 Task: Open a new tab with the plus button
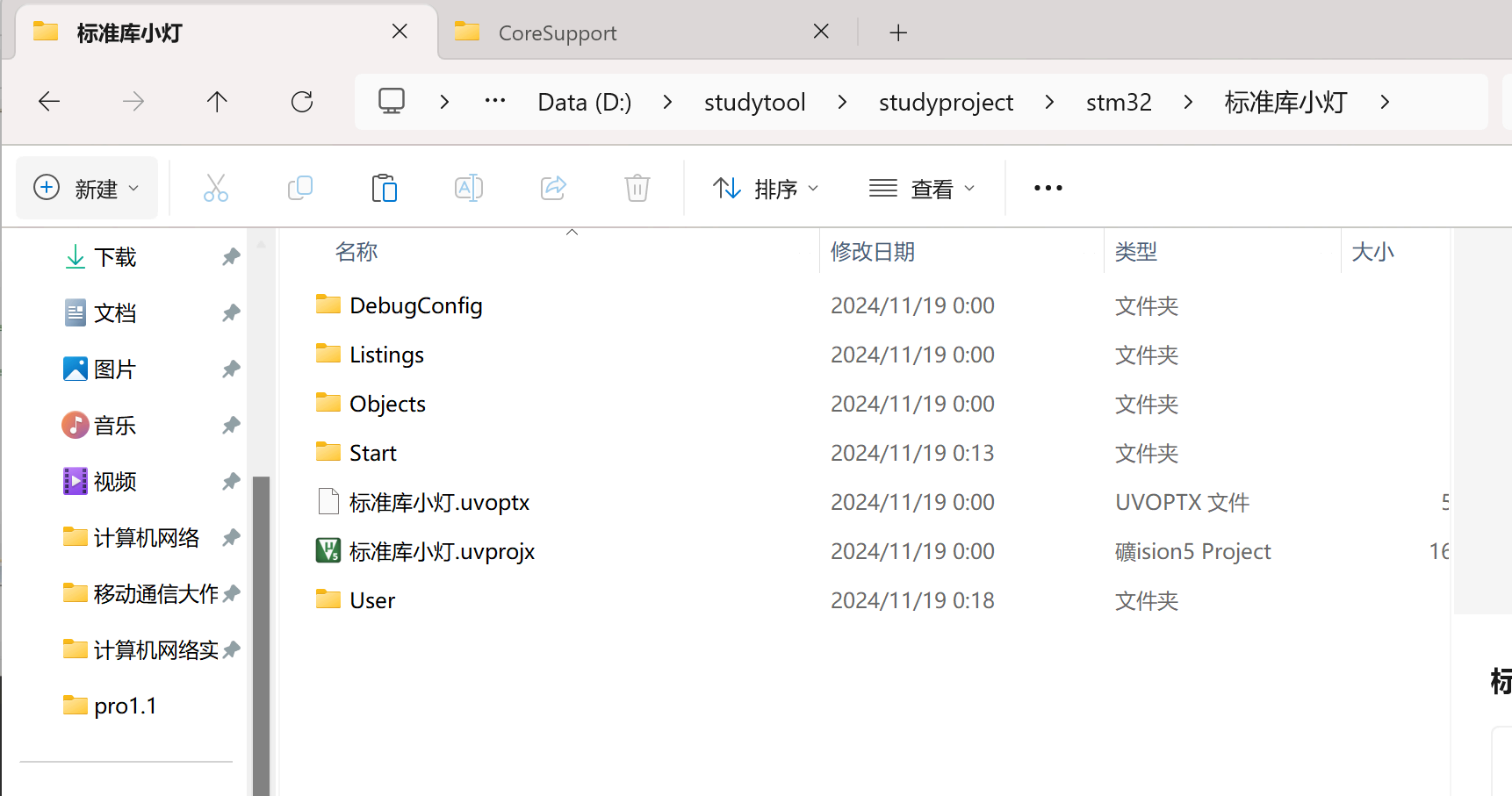pyautogui.click(x=898, y=32)
